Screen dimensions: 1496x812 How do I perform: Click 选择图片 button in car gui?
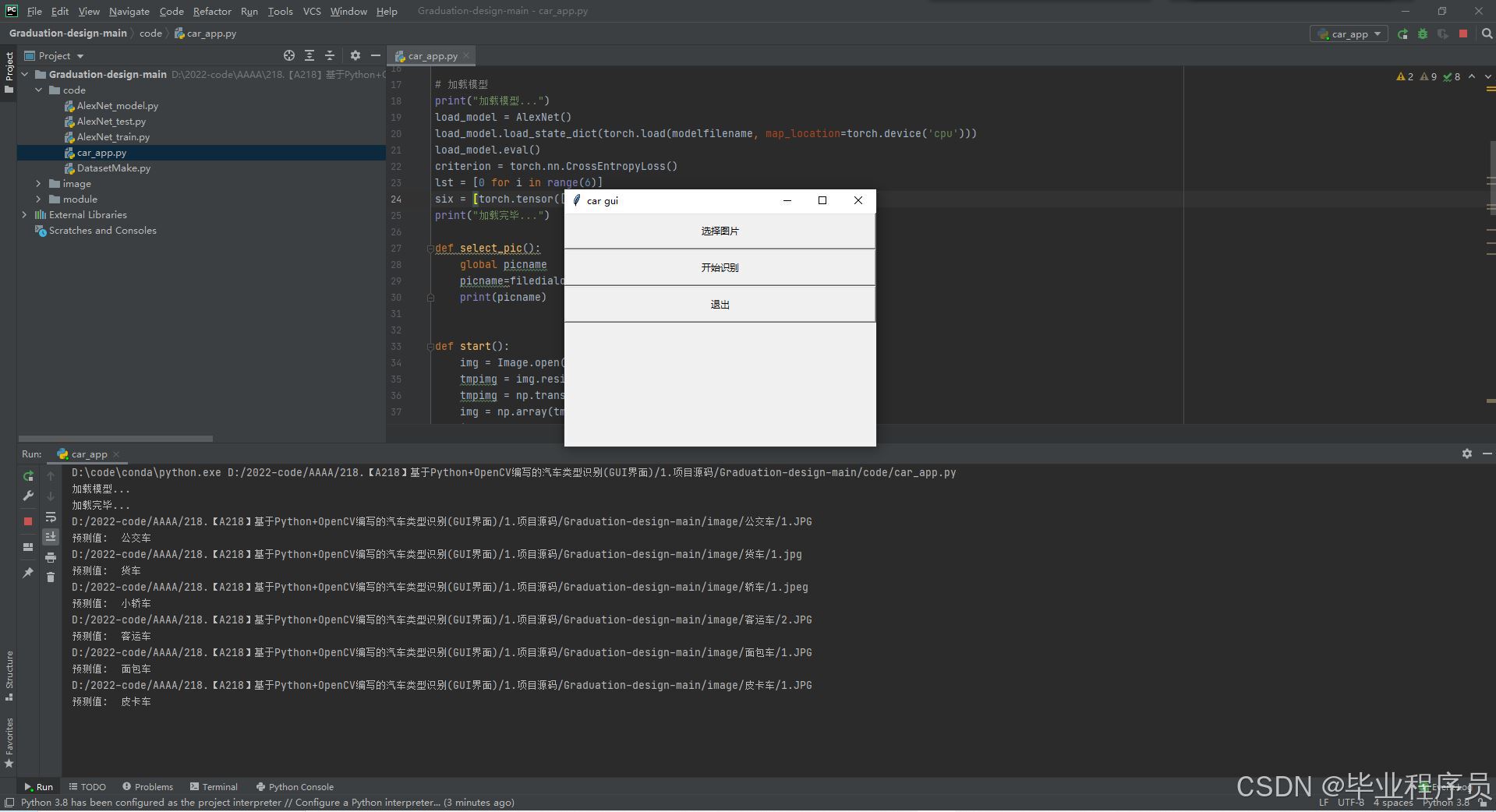click(x=720, y=231)
